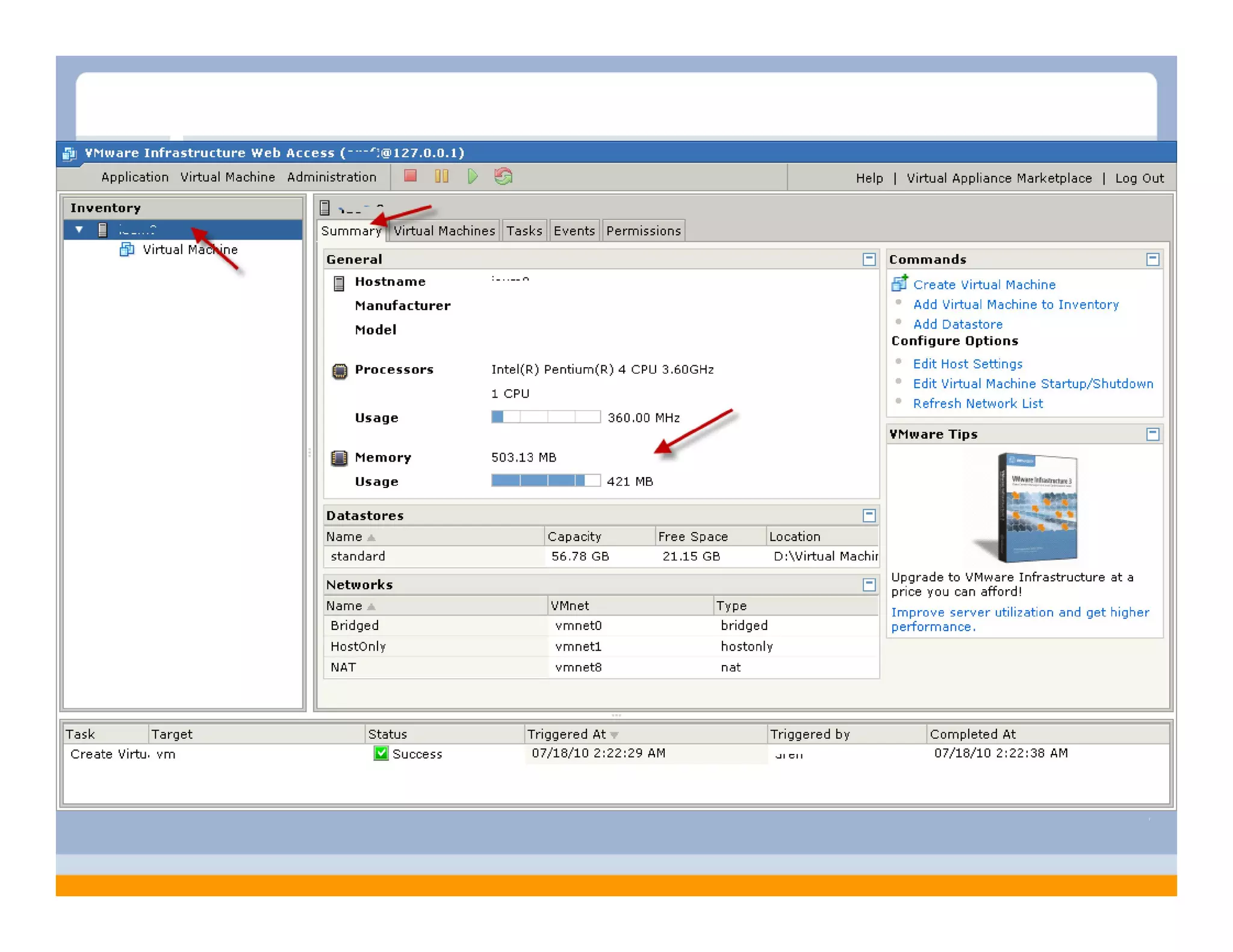Collapse the General panel
Screen dimensions: 1233x952
869,259
